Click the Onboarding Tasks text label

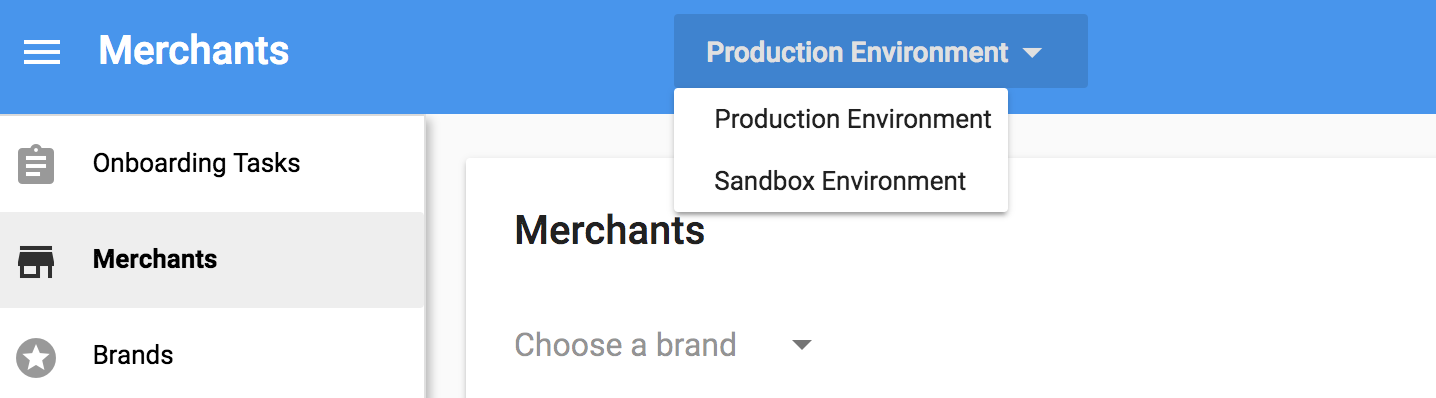click(x=196, y=163)
